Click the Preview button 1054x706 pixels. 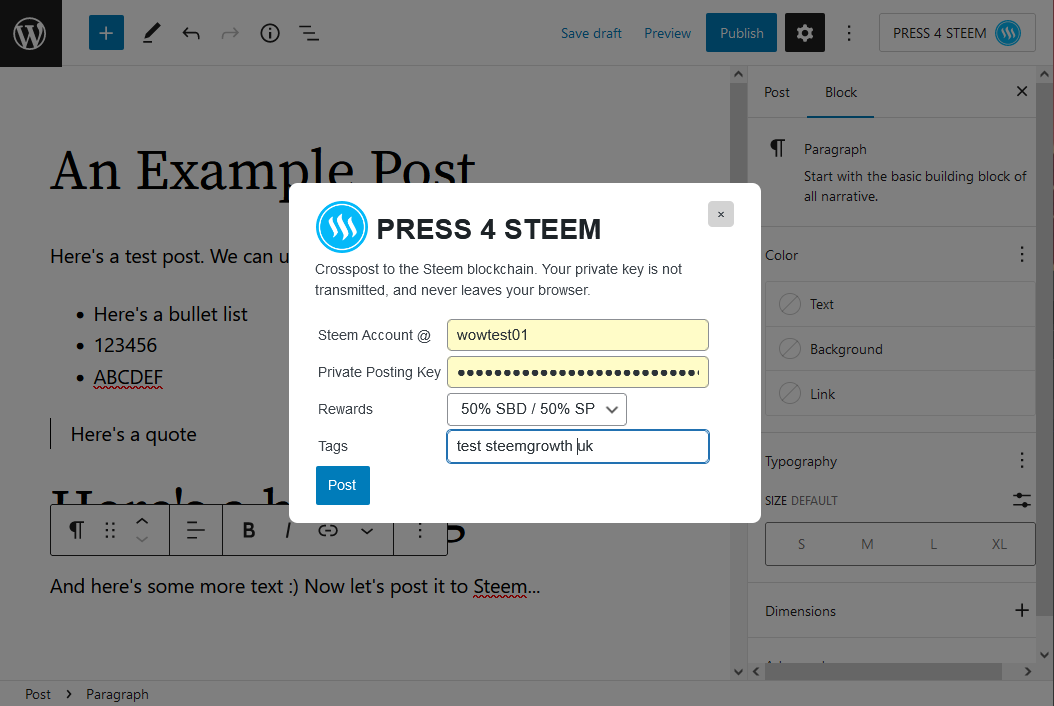(667, 33)
